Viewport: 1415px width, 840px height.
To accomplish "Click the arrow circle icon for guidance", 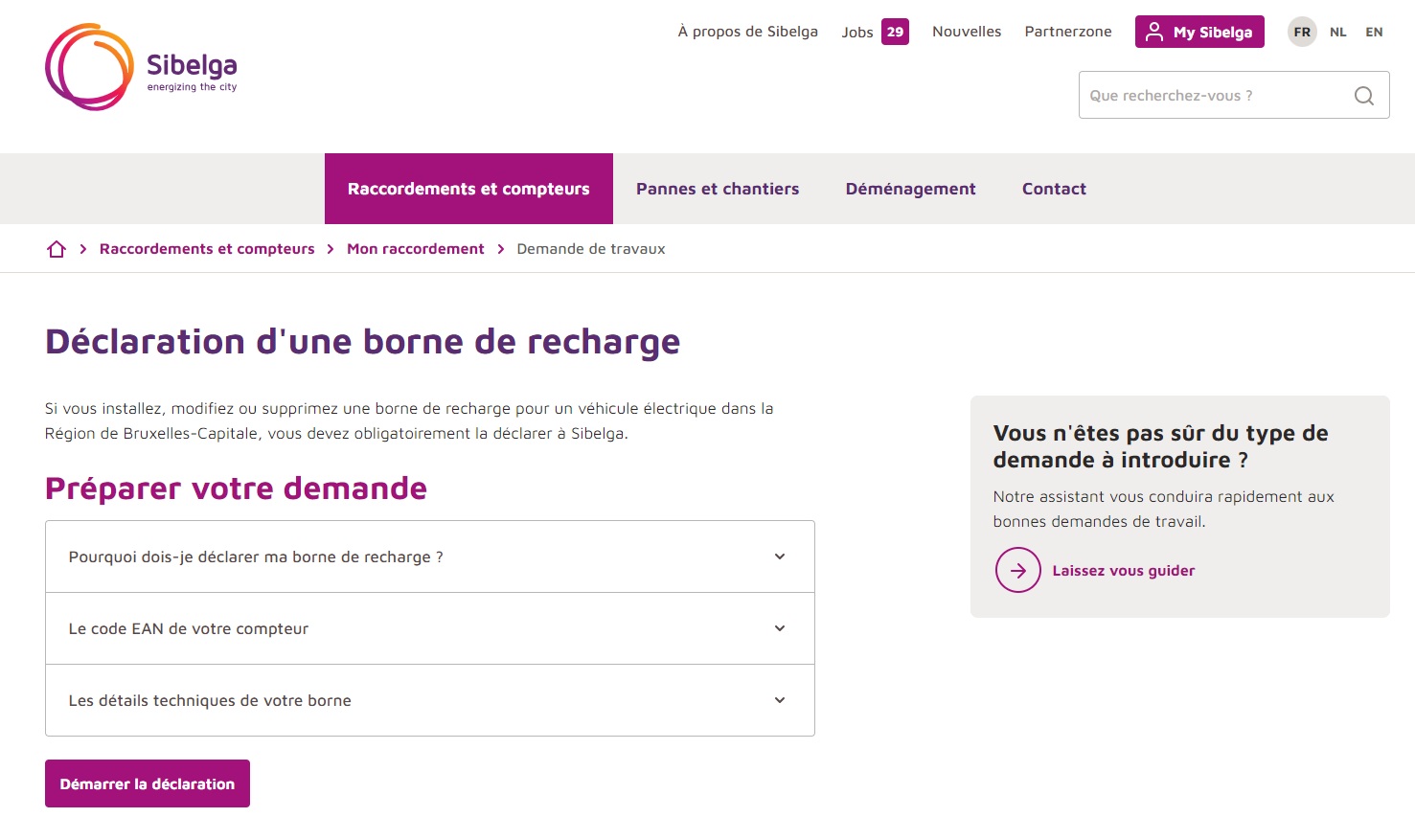I will [1018, 570].
